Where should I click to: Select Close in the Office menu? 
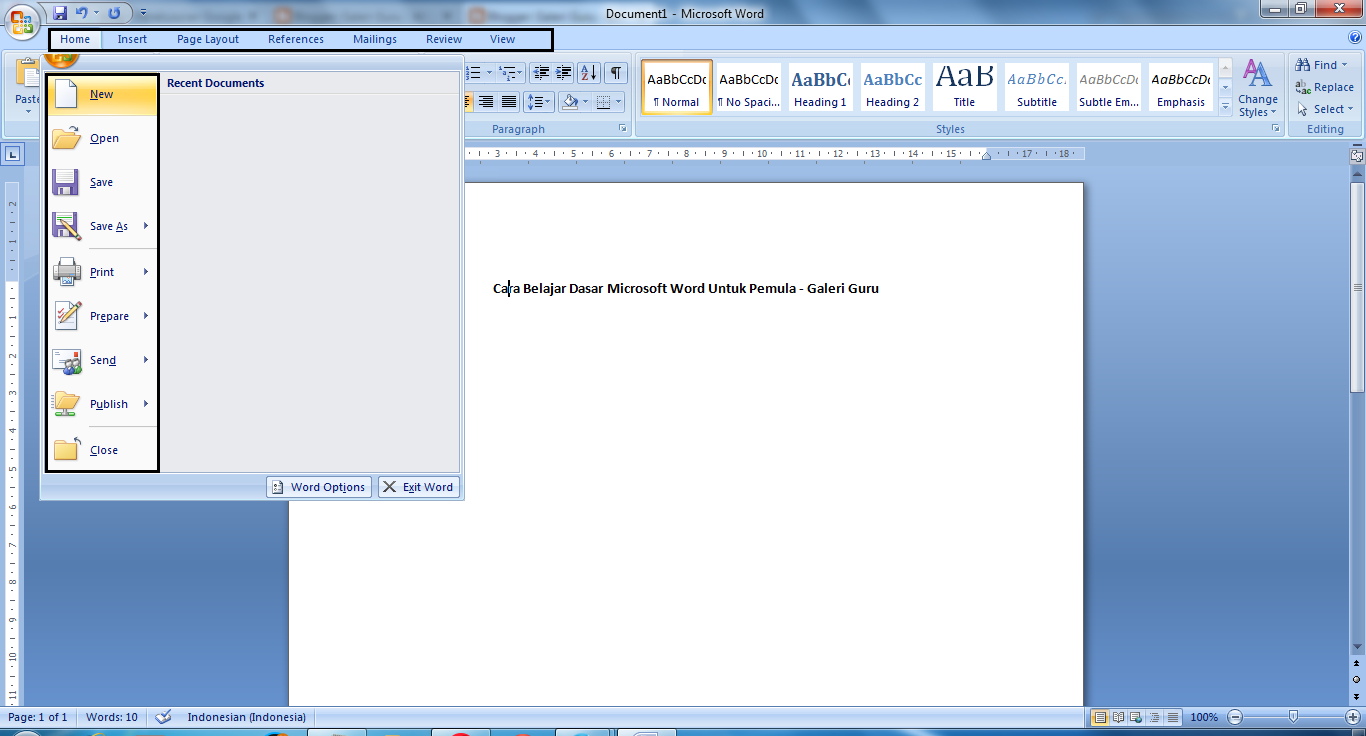102,450
